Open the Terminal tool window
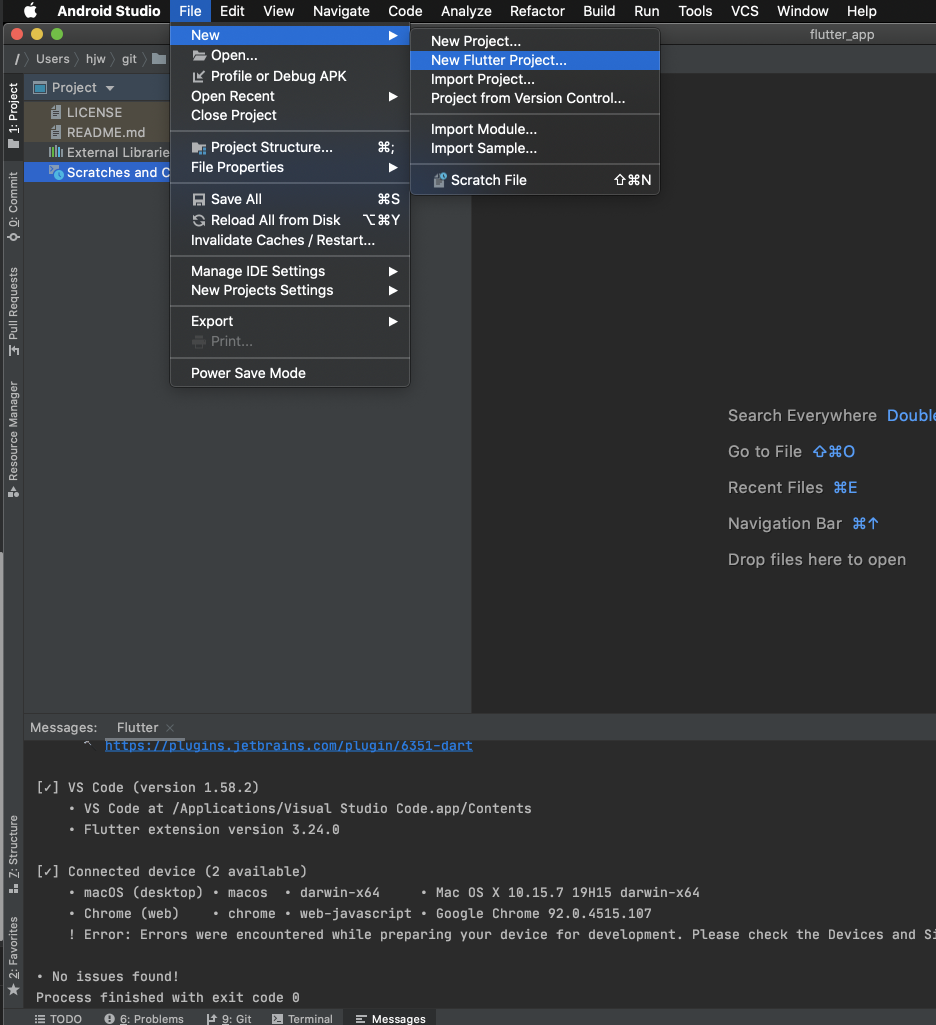 [x=302, y=1018]
